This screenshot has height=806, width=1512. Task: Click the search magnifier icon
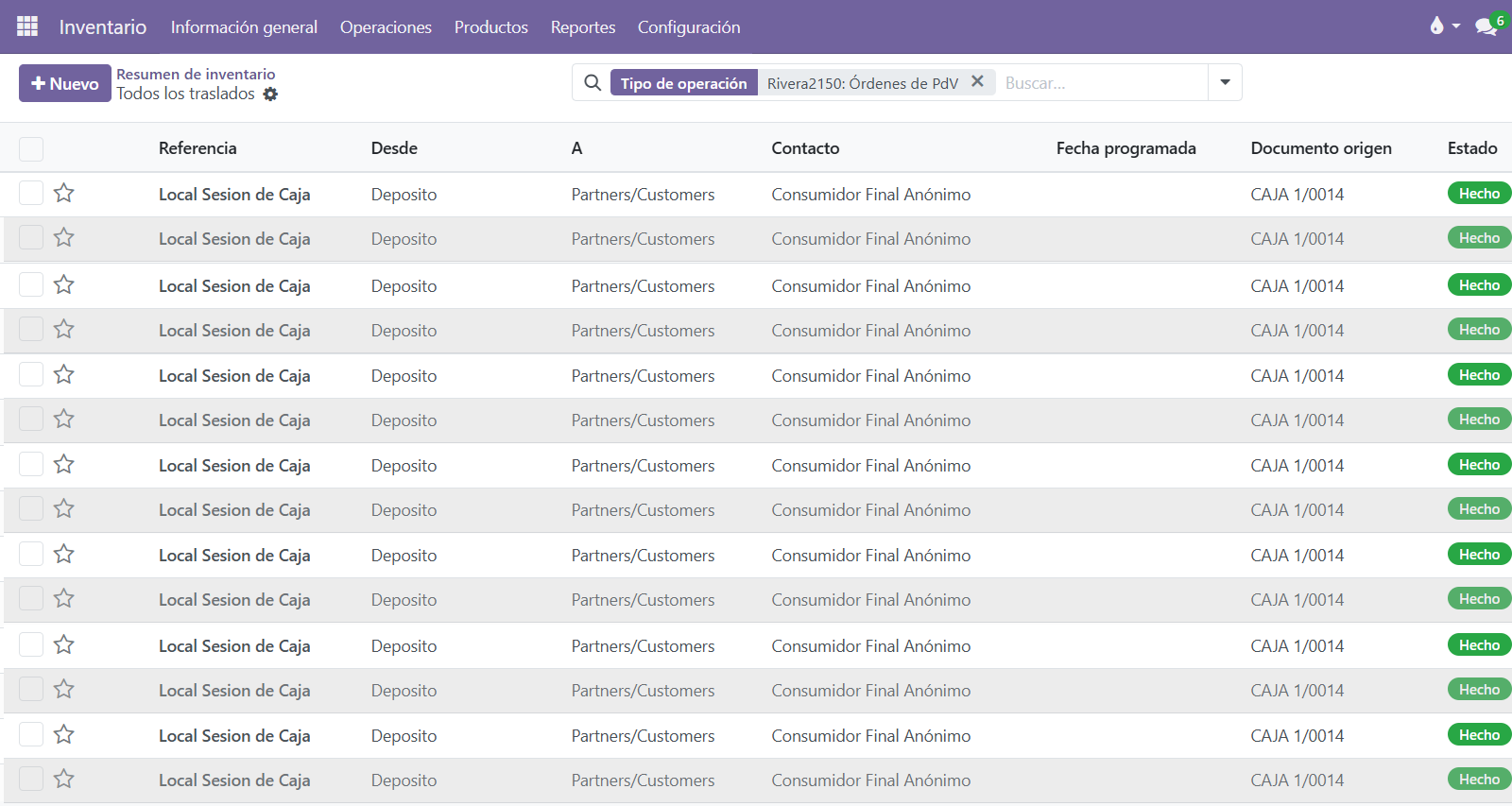[593, 83]
